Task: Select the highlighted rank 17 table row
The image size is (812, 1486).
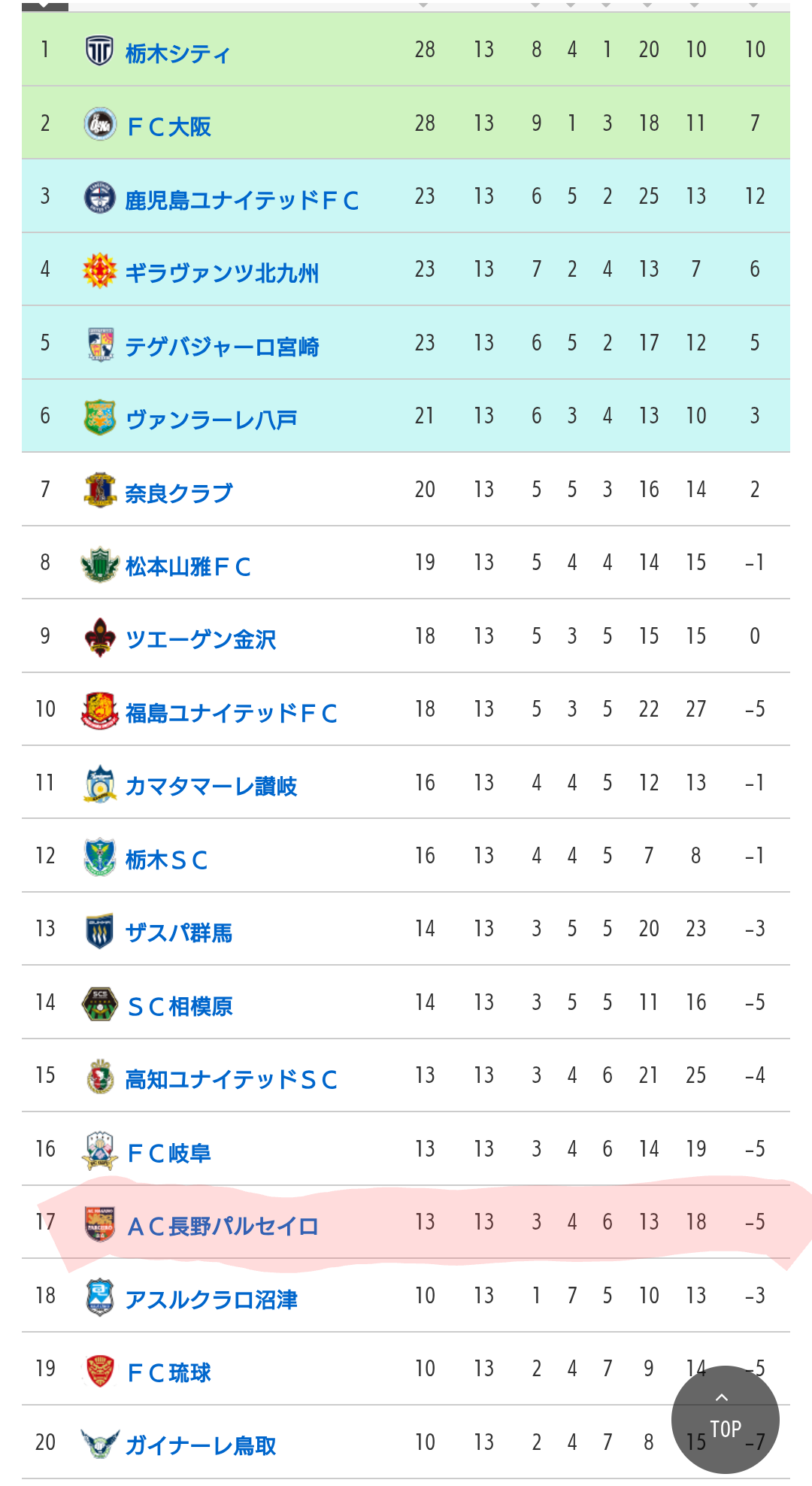Action: pyautogui.click(x=406, y=1222)
